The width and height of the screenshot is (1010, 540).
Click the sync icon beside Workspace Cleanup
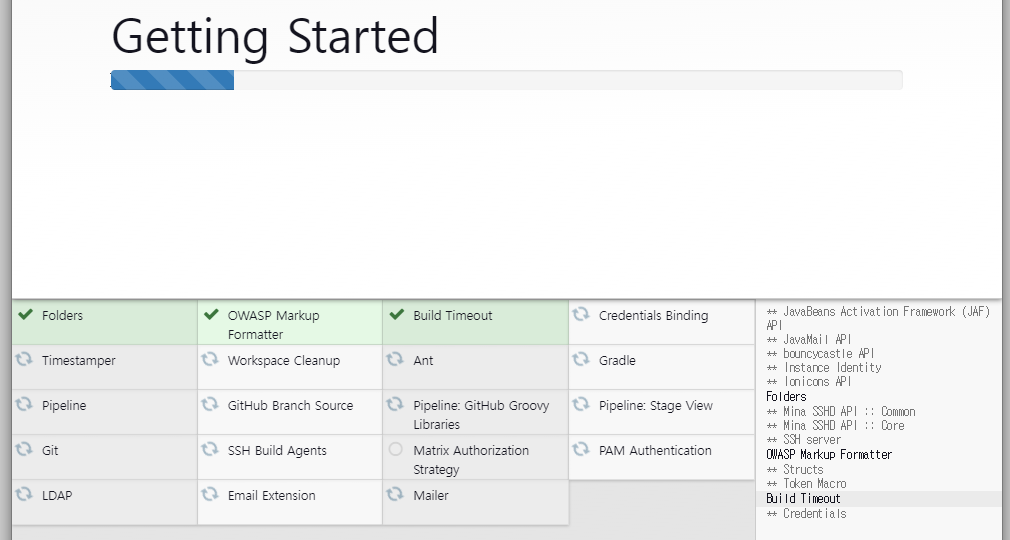point(210,359)
